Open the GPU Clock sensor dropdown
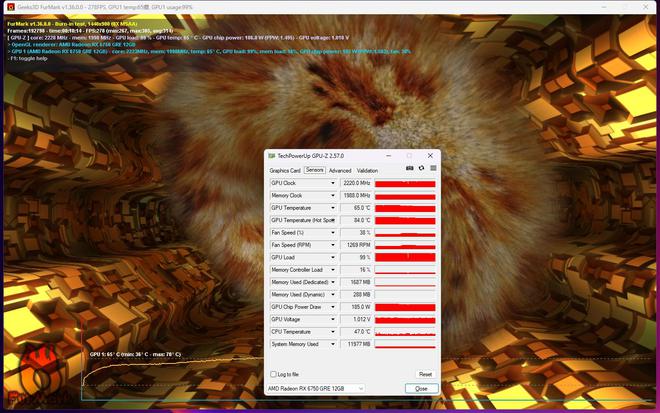Image resolution: width=660 pixels, height=413 pixels. click(x=333, y=183)
